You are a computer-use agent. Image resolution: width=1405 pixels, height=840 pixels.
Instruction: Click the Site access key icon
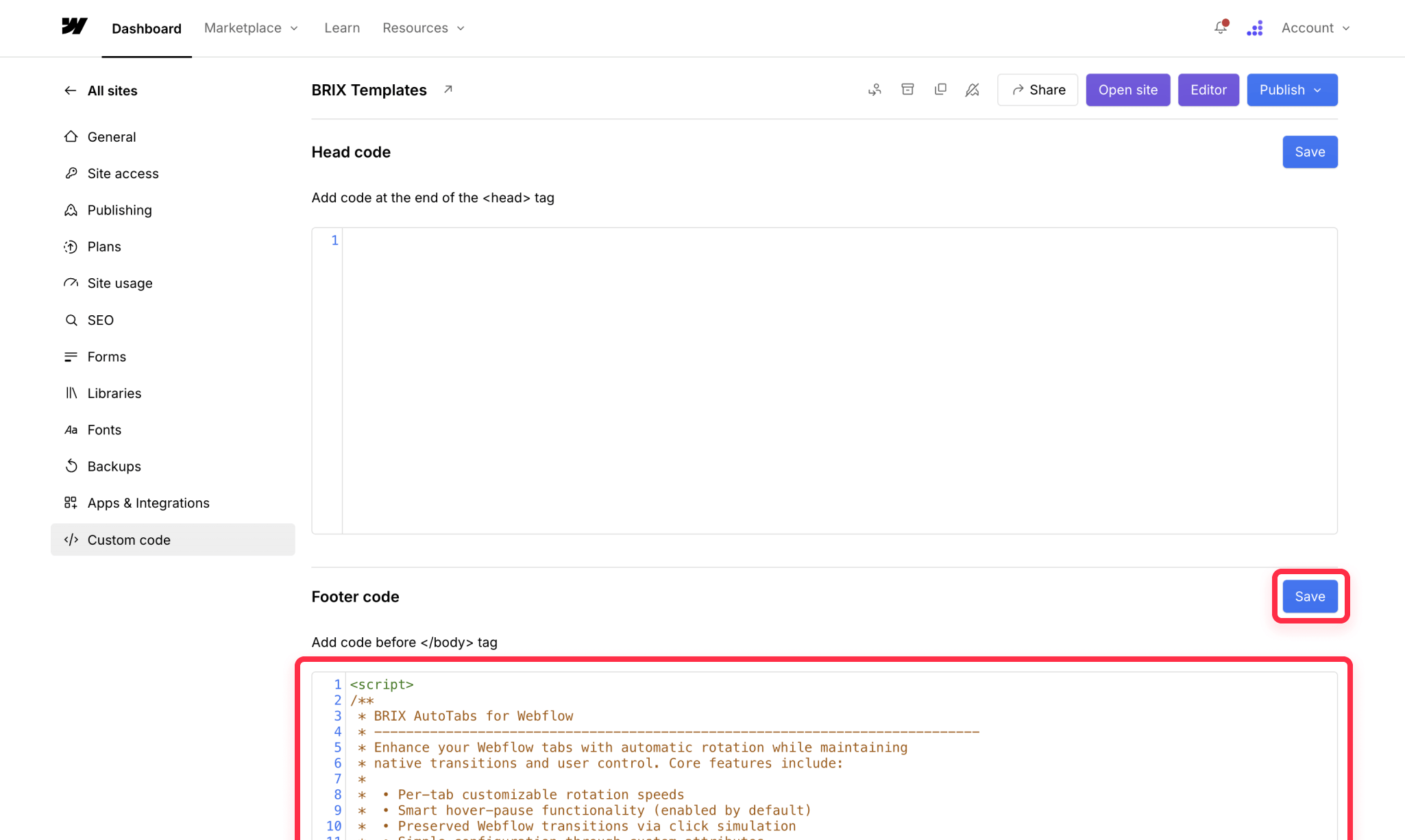coord(71,173)
